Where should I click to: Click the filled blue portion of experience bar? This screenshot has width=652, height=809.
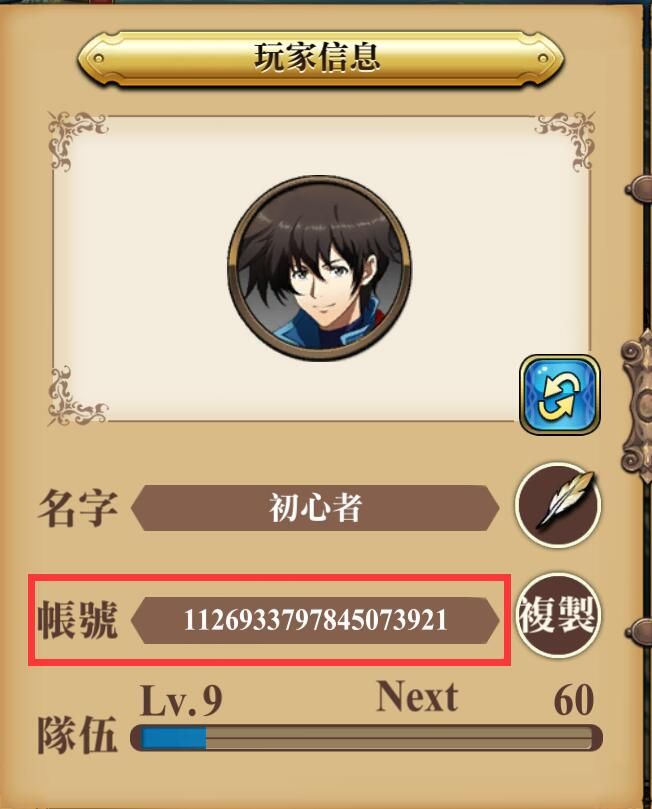173,738
